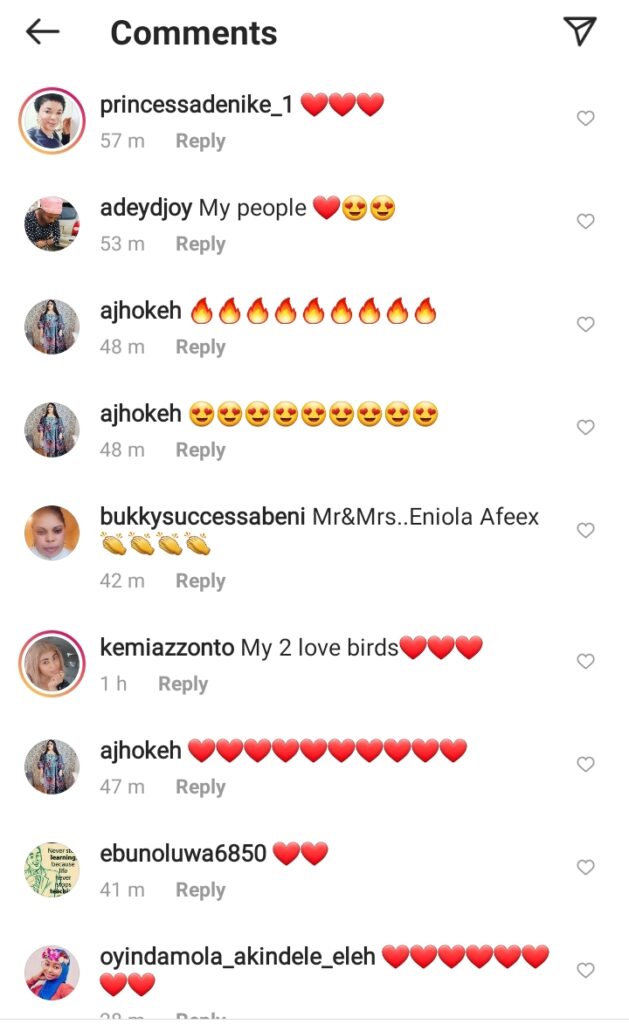The width and height of the screenshot is (629, 1024).
Task: View adeydjoy's profile avatar
Action: pos(52,223)
